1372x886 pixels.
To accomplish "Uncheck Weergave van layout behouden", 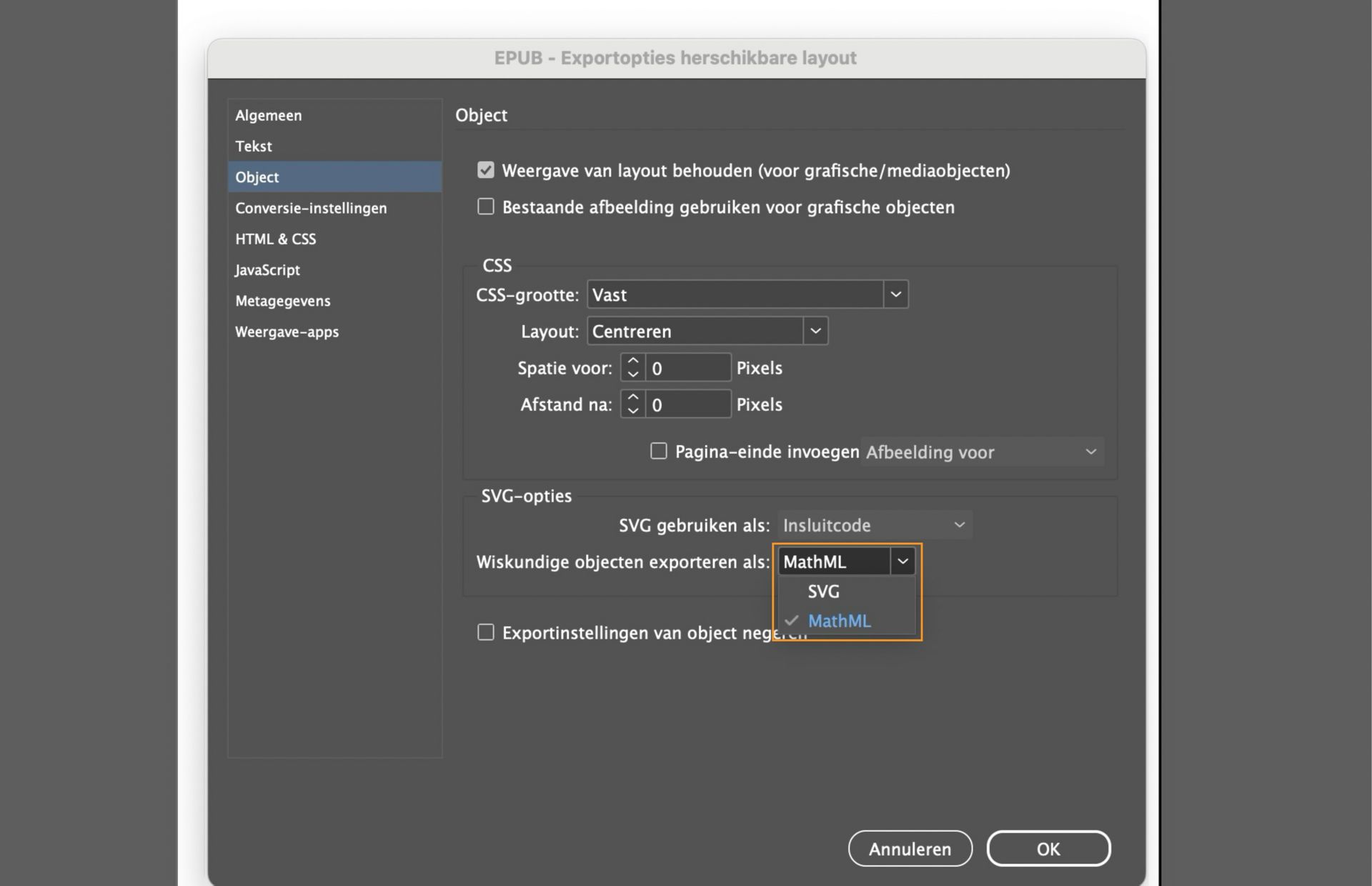I will (485, 170).
